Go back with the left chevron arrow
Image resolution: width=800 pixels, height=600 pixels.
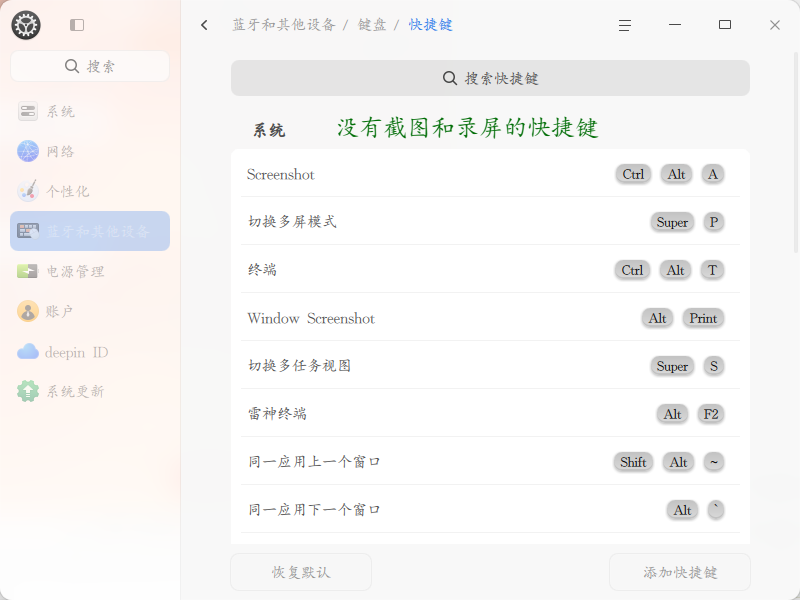tap(205, 25)
